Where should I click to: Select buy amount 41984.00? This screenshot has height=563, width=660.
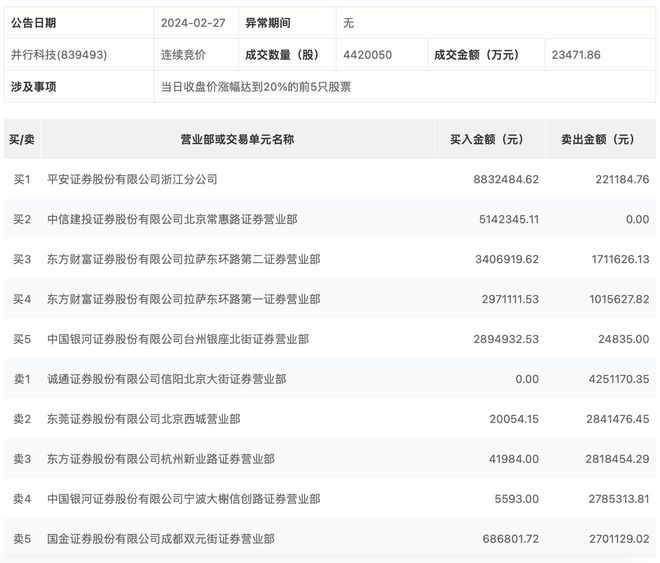514,459
